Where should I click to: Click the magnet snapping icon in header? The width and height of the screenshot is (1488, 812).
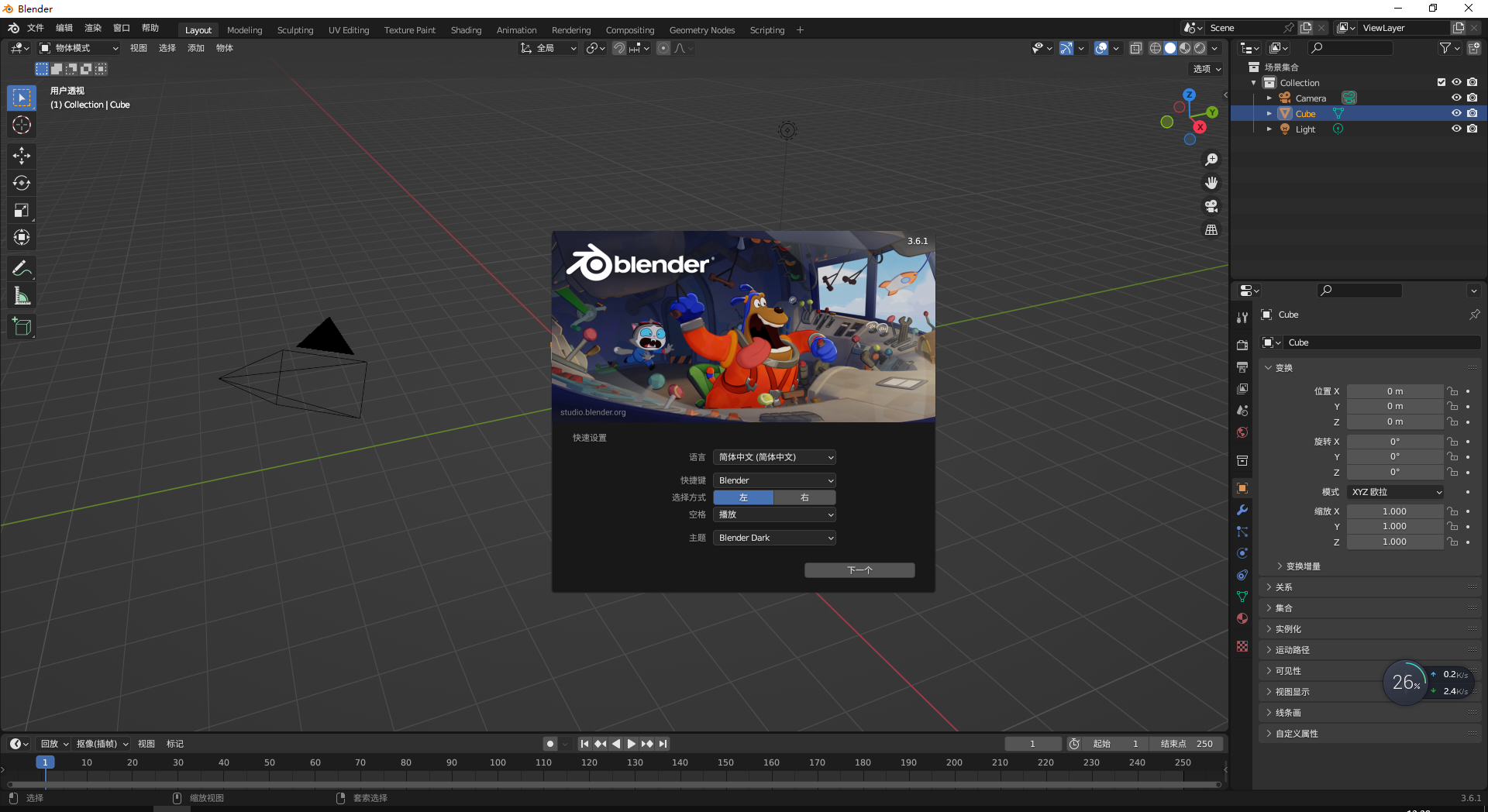[619, 48]
